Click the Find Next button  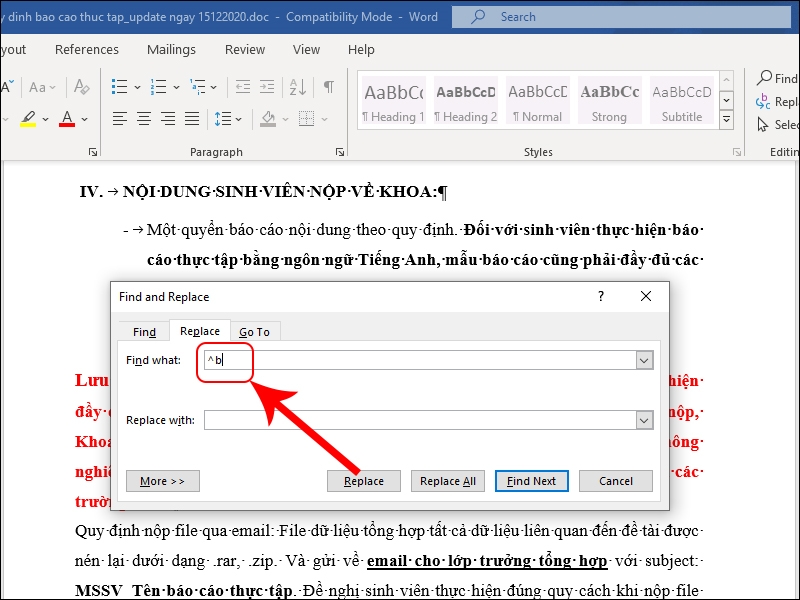click(531, 480)
